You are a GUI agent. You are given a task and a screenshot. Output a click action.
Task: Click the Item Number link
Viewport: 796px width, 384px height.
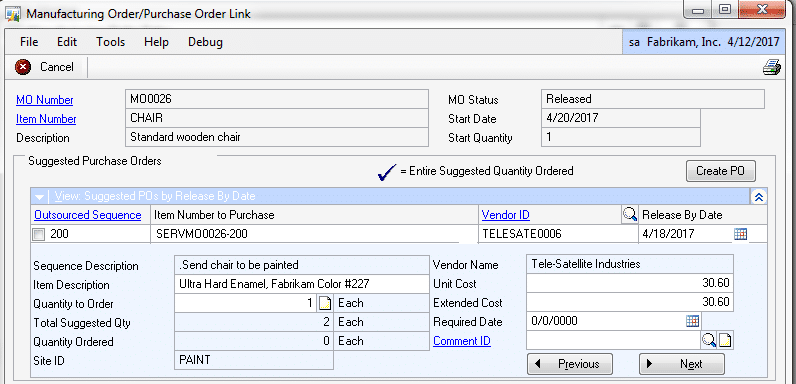(46, 119)
